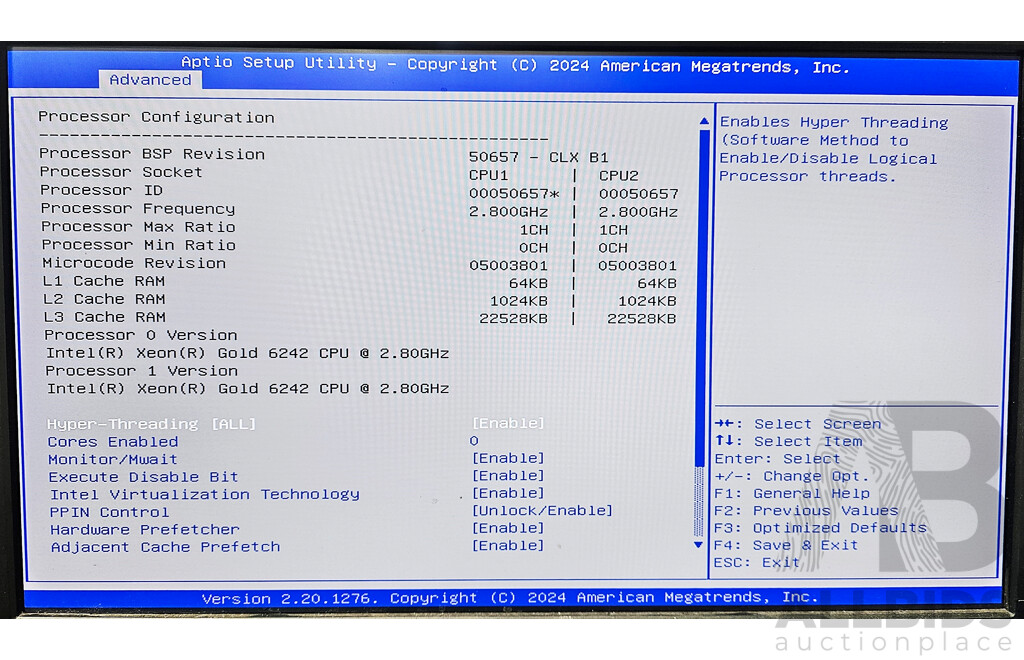Click the Processor 1 Version label

(141, 371)
